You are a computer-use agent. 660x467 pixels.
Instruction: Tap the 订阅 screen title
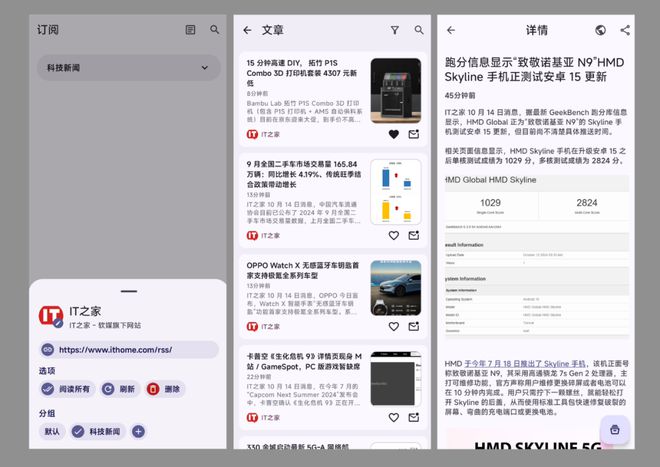pyautogui.click(x=48, y=30)
